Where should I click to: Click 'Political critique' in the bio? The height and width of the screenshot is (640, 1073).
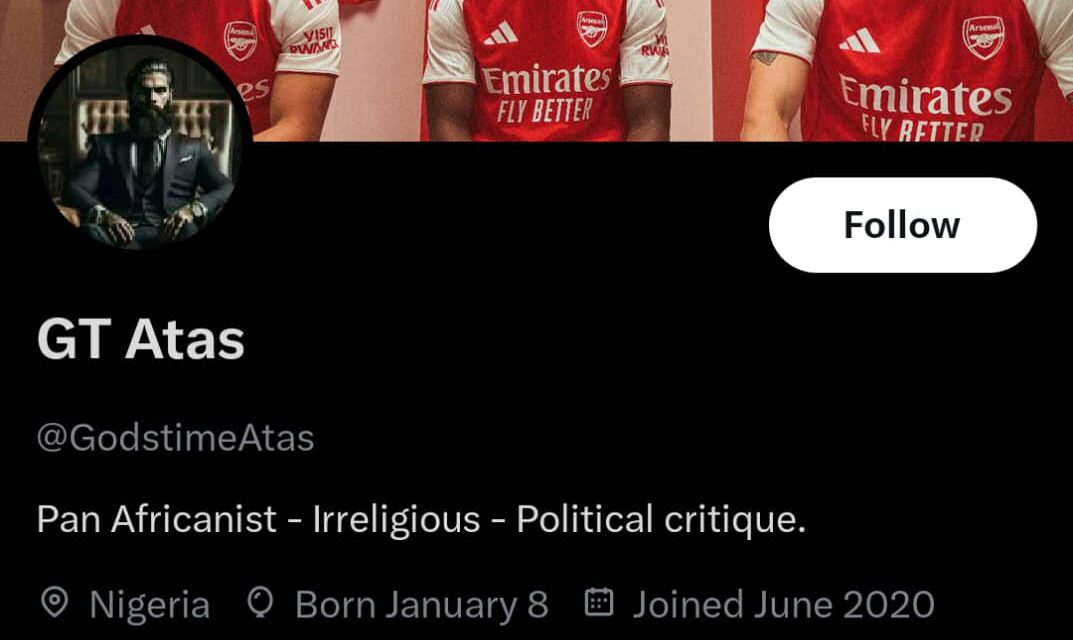pyautogui.click(x=660, y=520)
